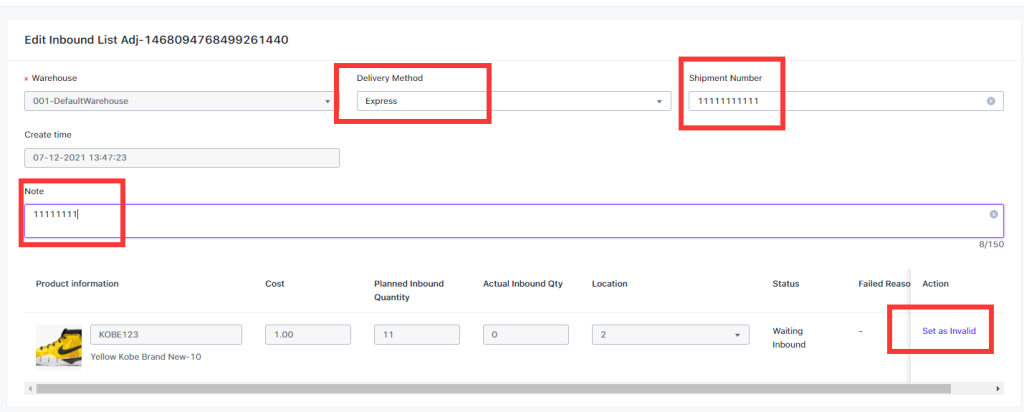Screen dimensions: 1024x412
Task: Click the Shipment Number input field
Action: [846, 101]
